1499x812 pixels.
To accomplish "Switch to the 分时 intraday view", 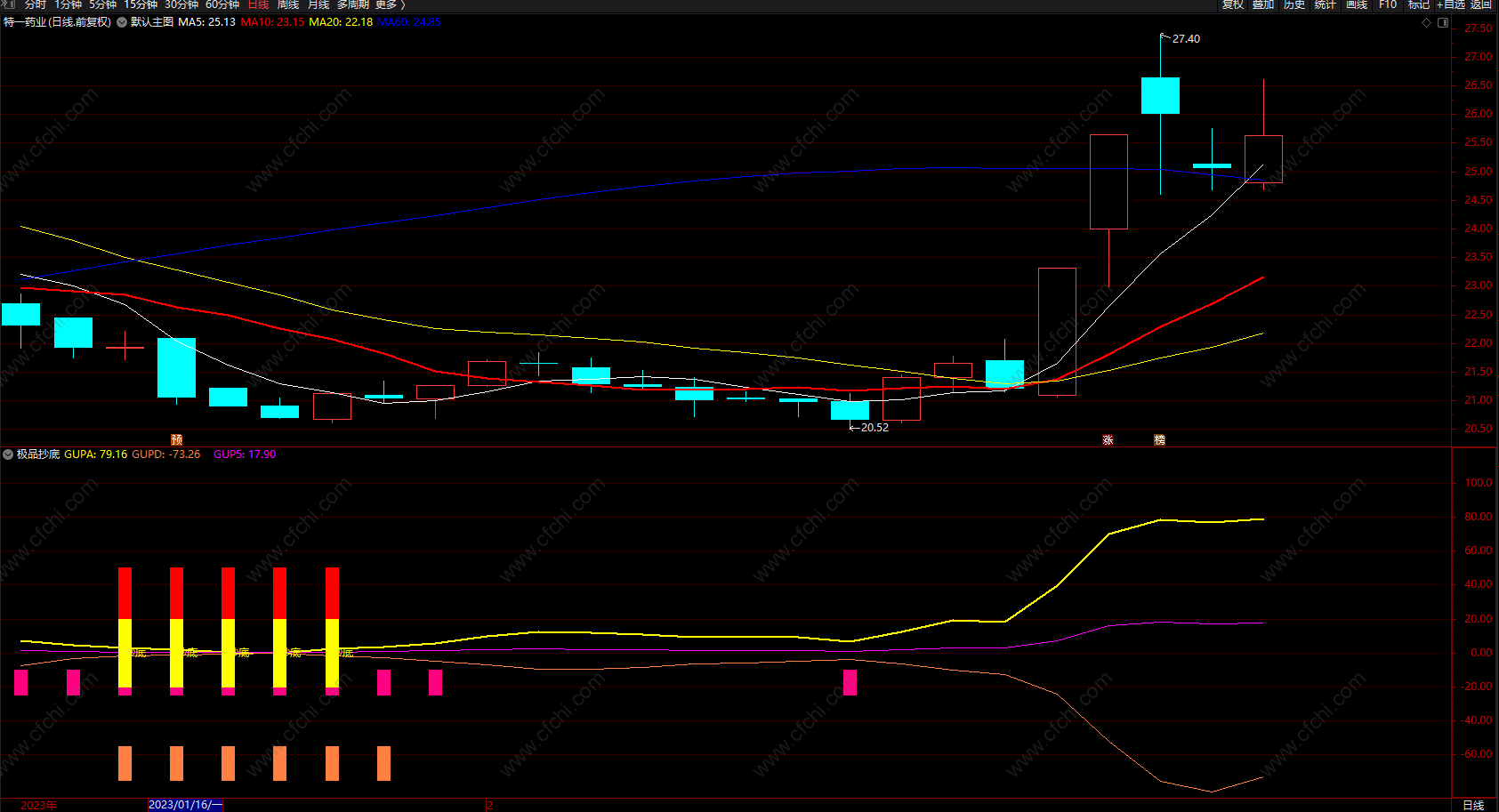I will [x=36, y=4].
